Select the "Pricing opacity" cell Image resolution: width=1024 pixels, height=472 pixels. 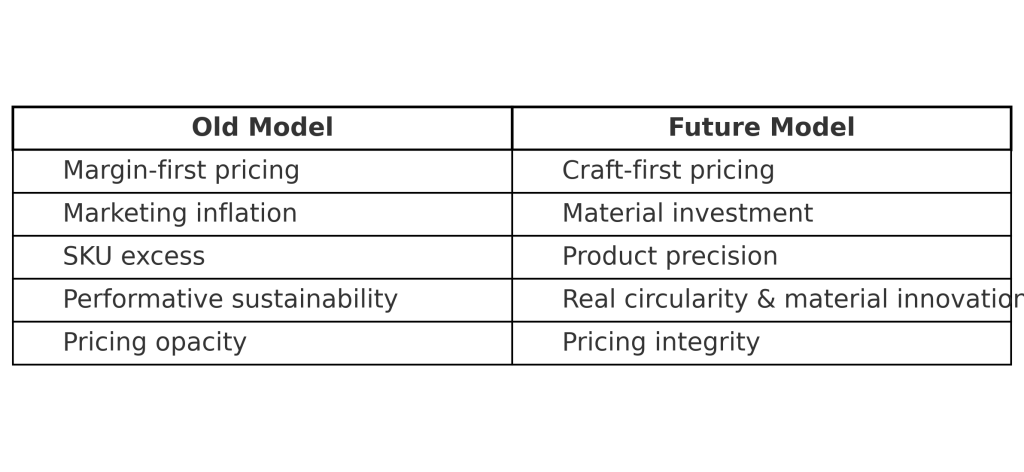click(154, 343)
